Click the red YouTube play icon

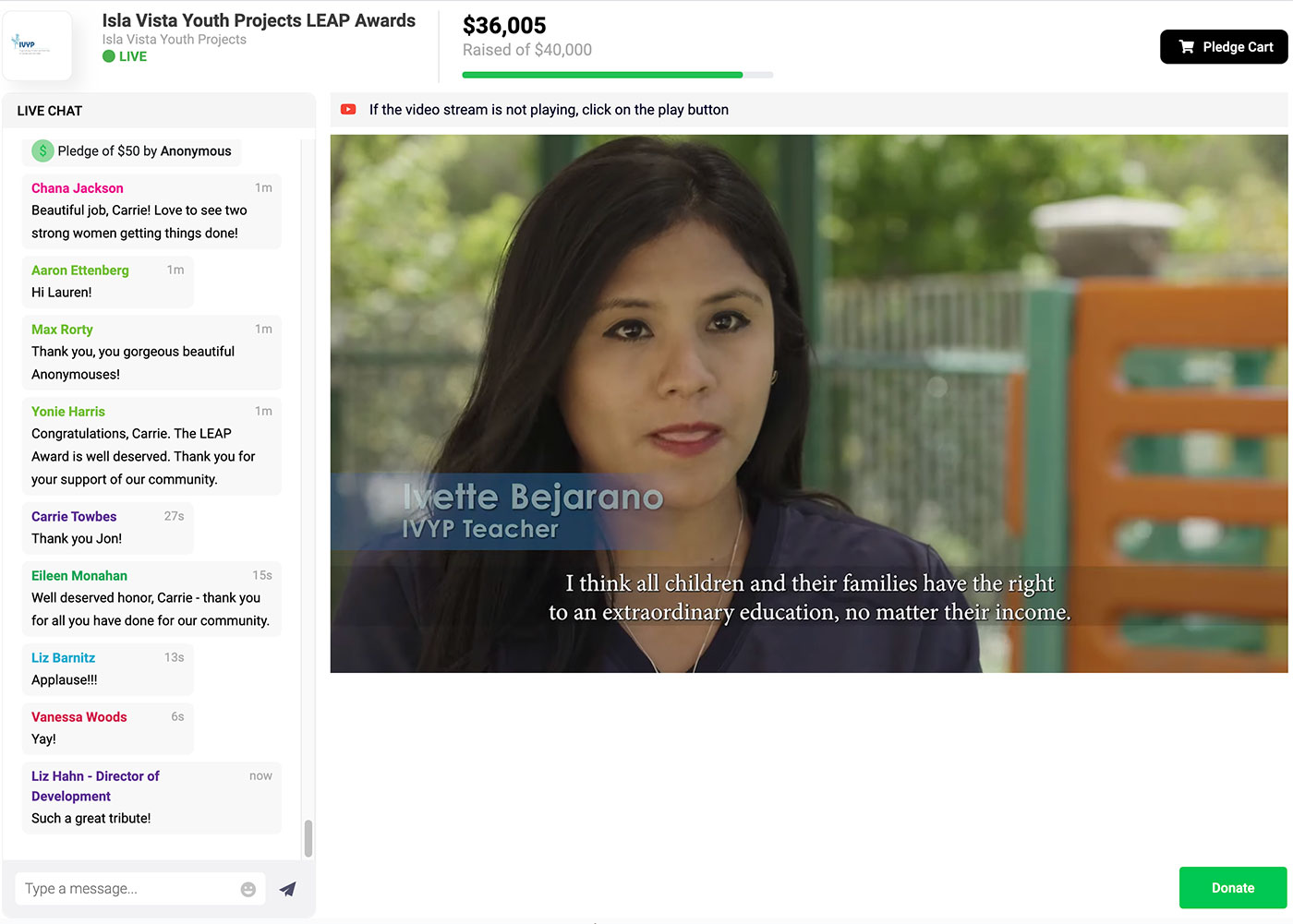coord(348,110)
